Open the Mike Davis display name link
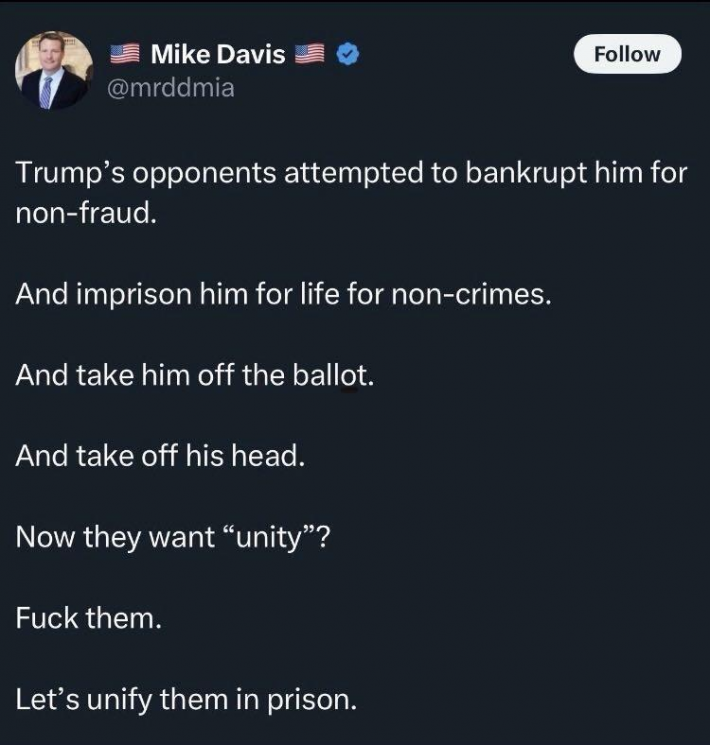The width and height of the screenshot is (710, 745). pos(217,55)
